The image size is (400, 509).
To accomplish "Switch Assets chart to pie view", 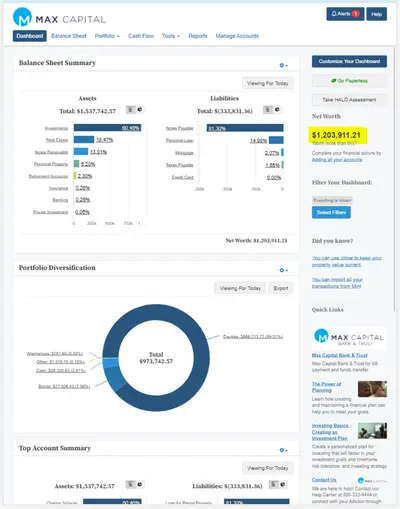I will coord(140,109).
